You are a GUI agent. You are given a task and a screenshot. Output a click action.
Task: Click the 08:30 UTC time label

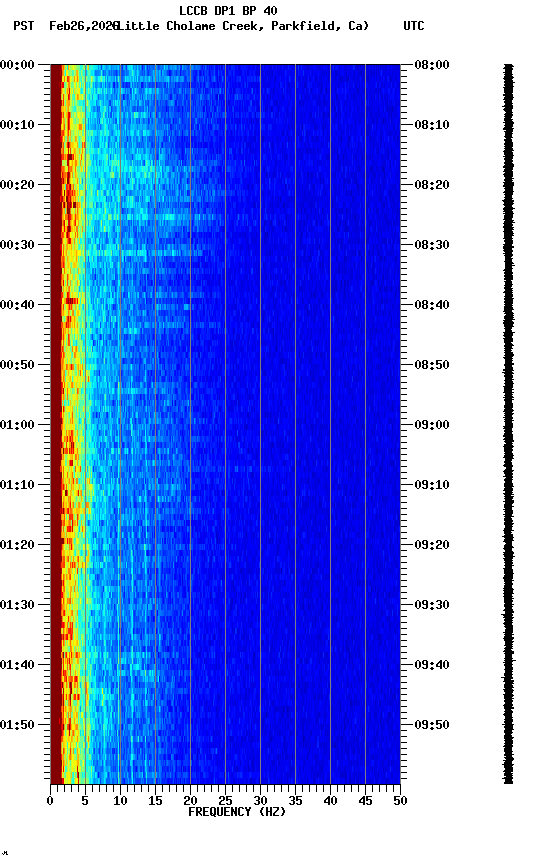(x=432, y=245)
